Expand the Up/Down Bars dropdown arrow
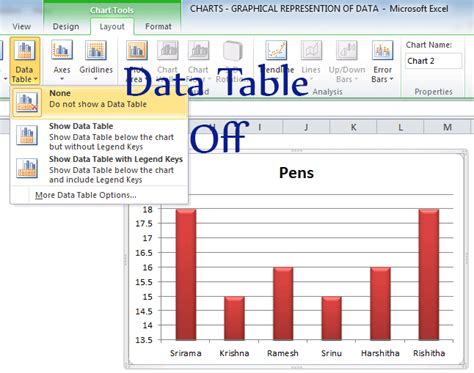The width and height of the screenshot is (474, 373). (x=356, y=79)
